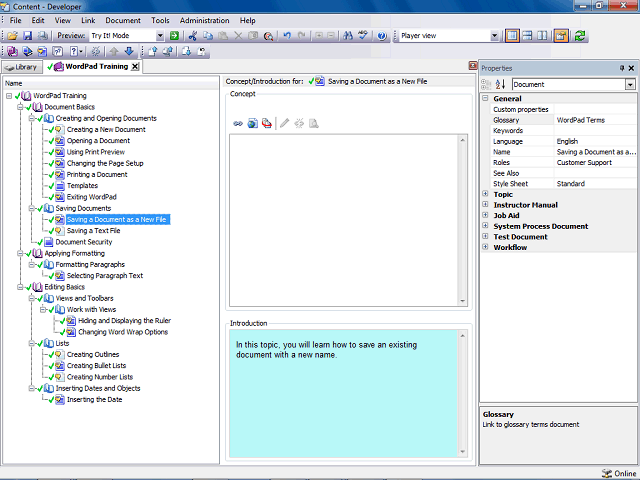
Task: Click the Alphabetical sort icon in Properties
Action: click(x=500, y=84)
